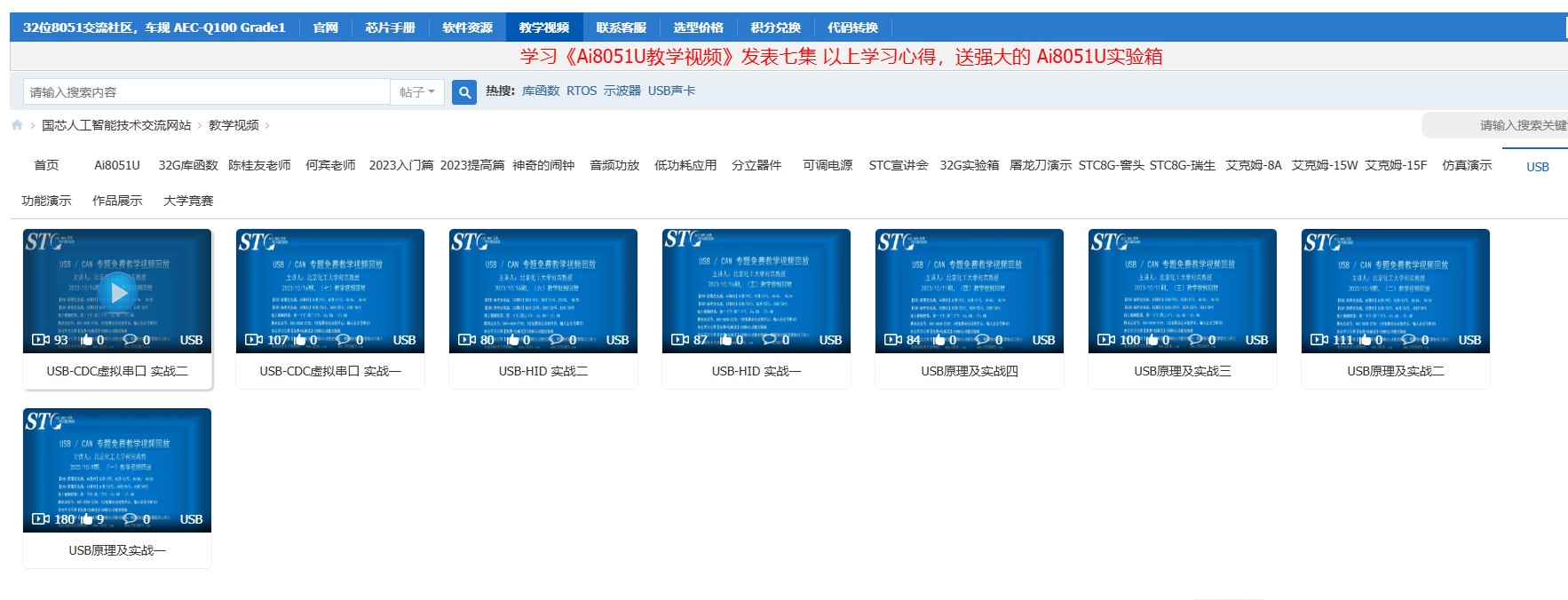Viewport: 1568px width, 600px height.
Task: Click comment icon on USB-HID 实战一 card
Action: (x=769, y=340)
